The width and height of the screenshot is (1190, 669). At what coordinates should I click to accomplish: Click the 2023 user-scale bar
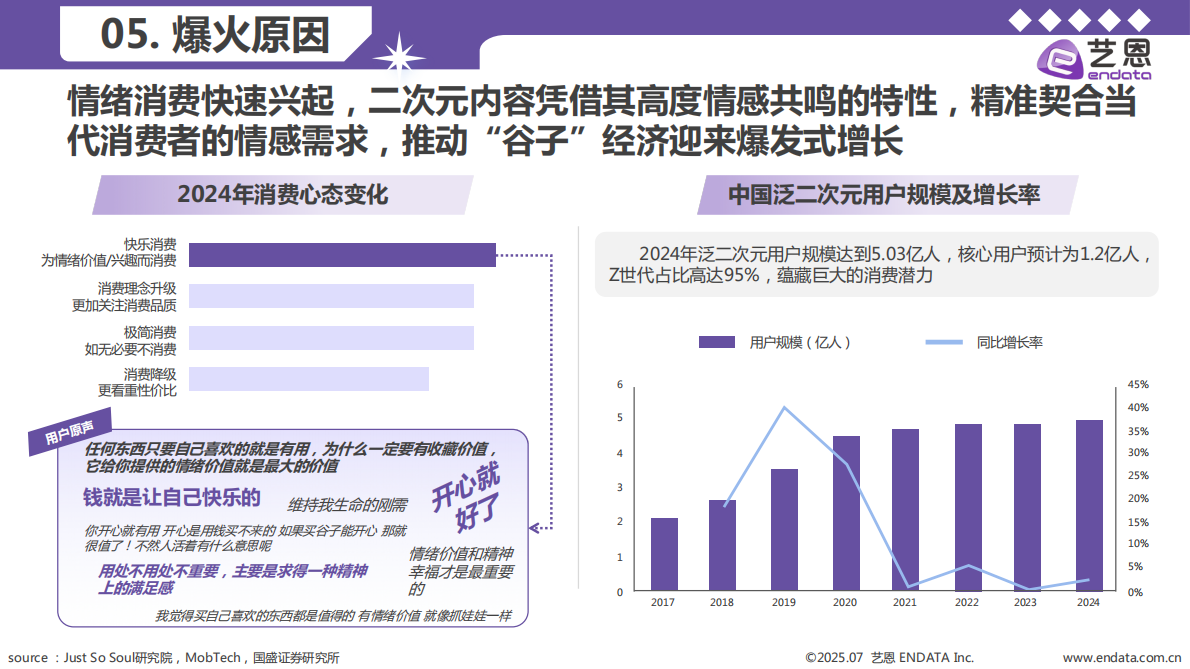1028,507
